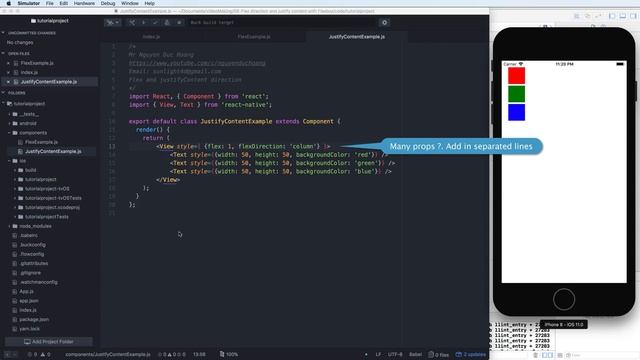
Task: Expand the build folder under ios
Action: point(15,170)
